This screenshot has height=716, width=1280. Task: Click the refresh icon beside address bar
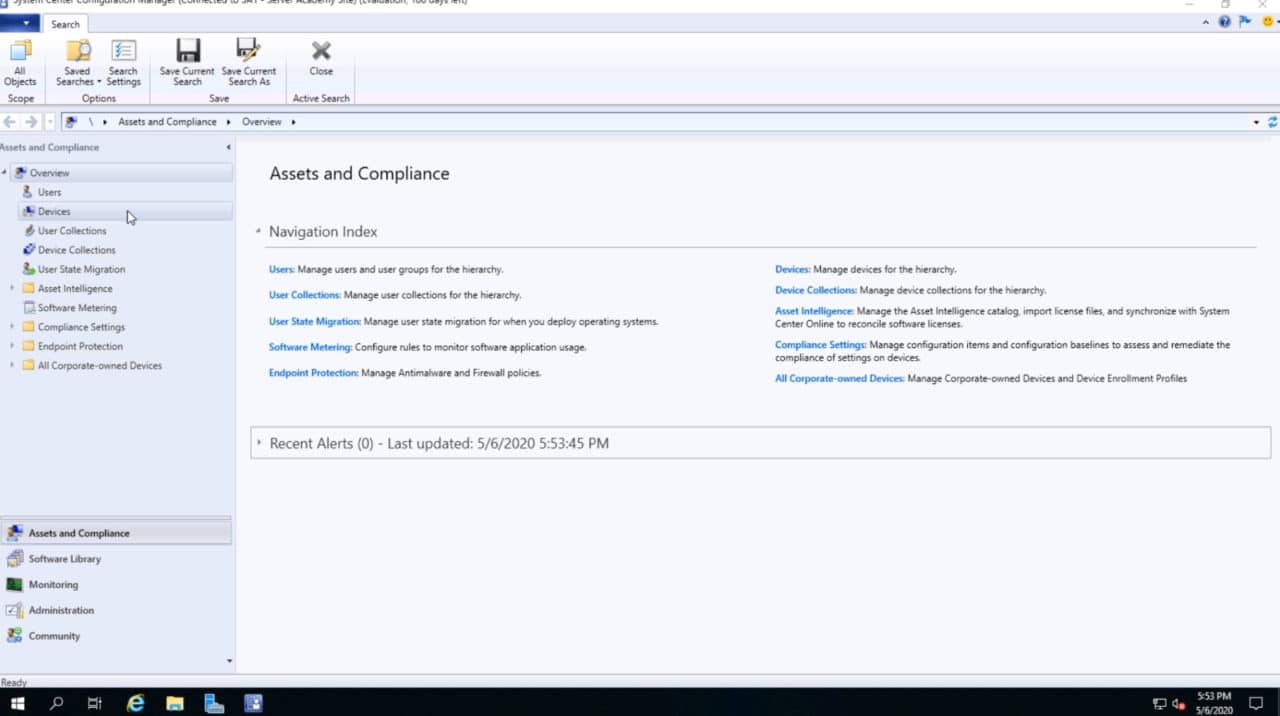click(1272, 122)
